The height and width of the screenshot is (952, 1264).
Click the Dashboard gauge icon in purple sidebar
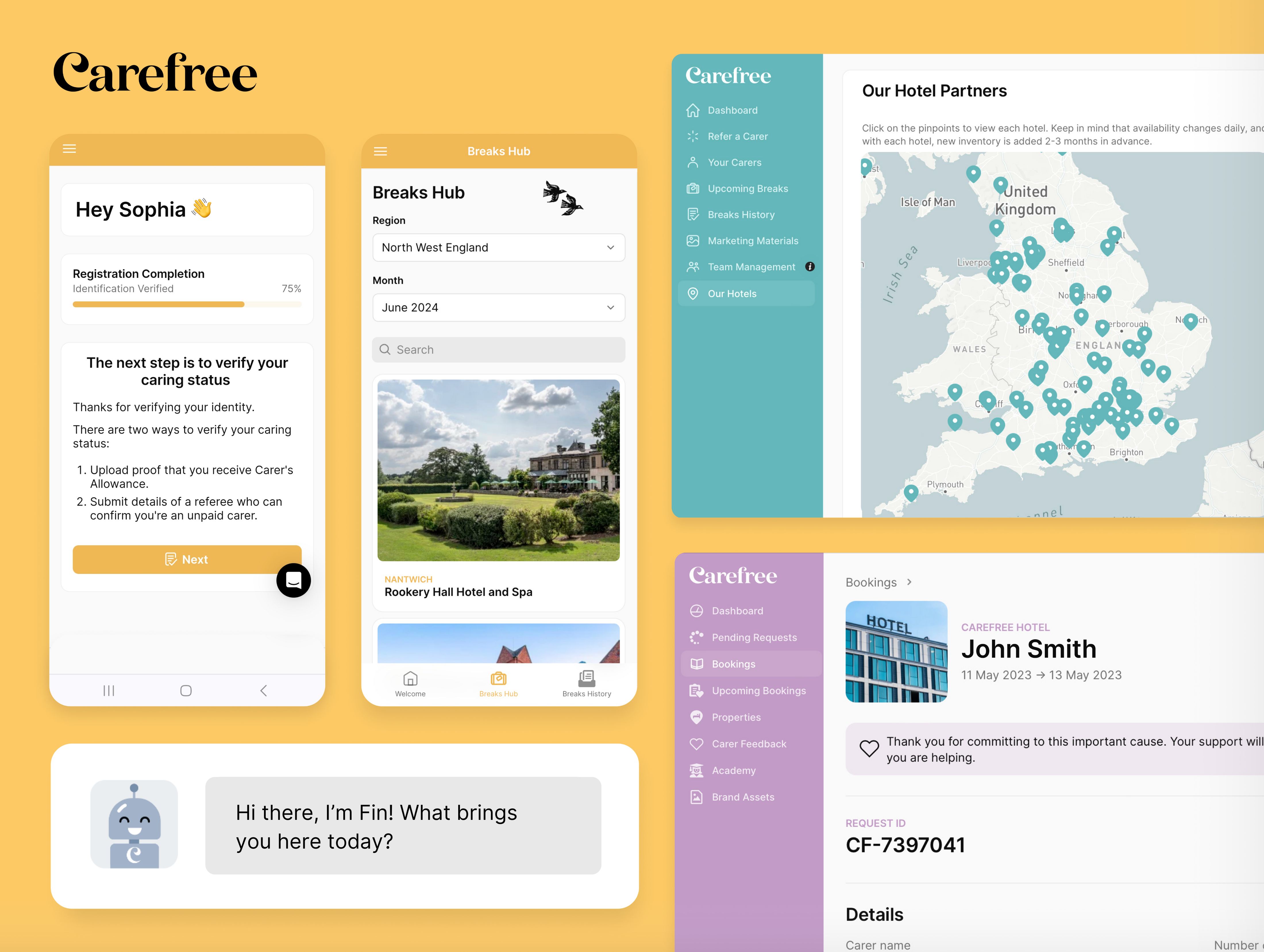point(697,611)
